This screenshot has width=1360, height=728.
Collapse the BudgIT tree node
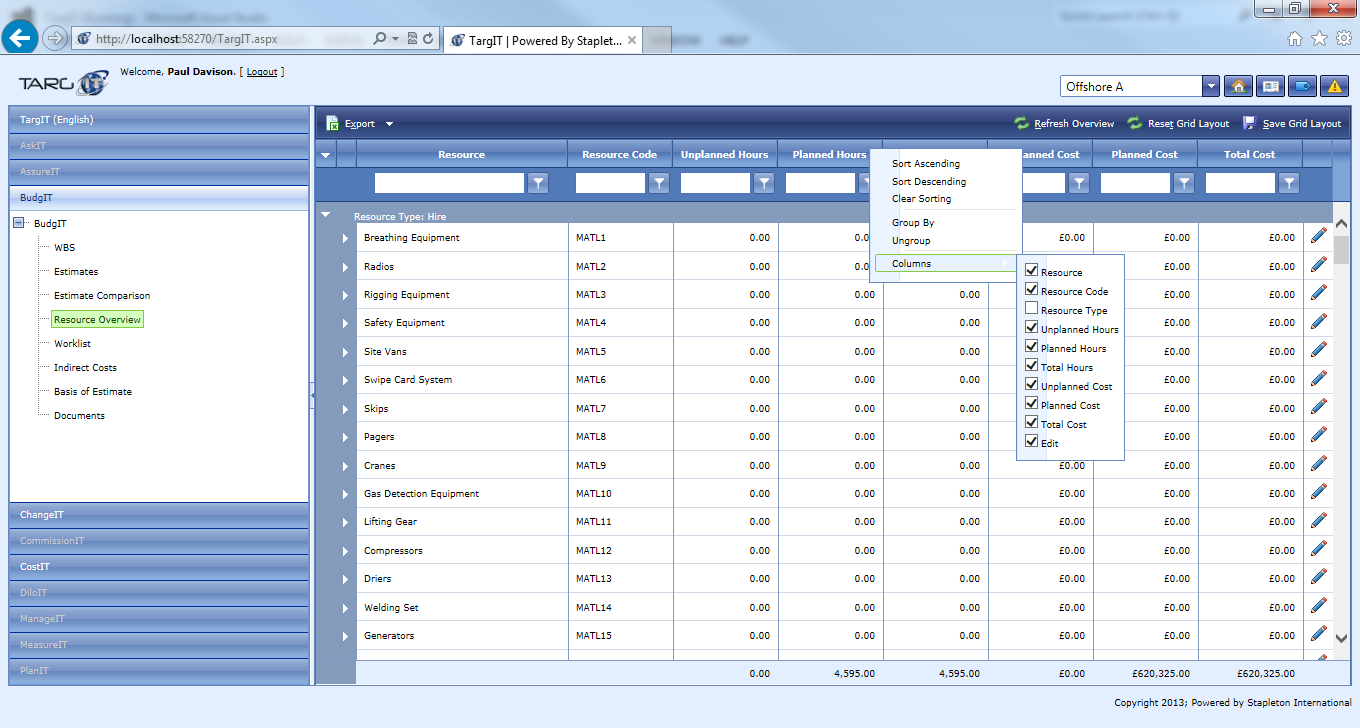pos(19,223)
